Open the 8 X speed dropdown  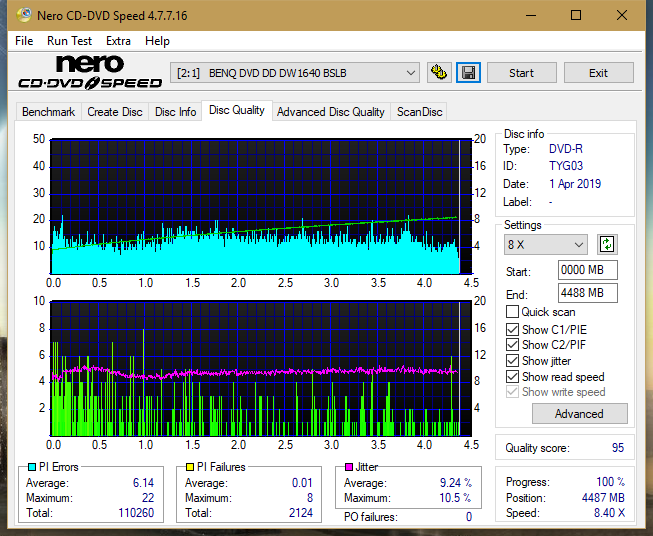coord(546,244)
